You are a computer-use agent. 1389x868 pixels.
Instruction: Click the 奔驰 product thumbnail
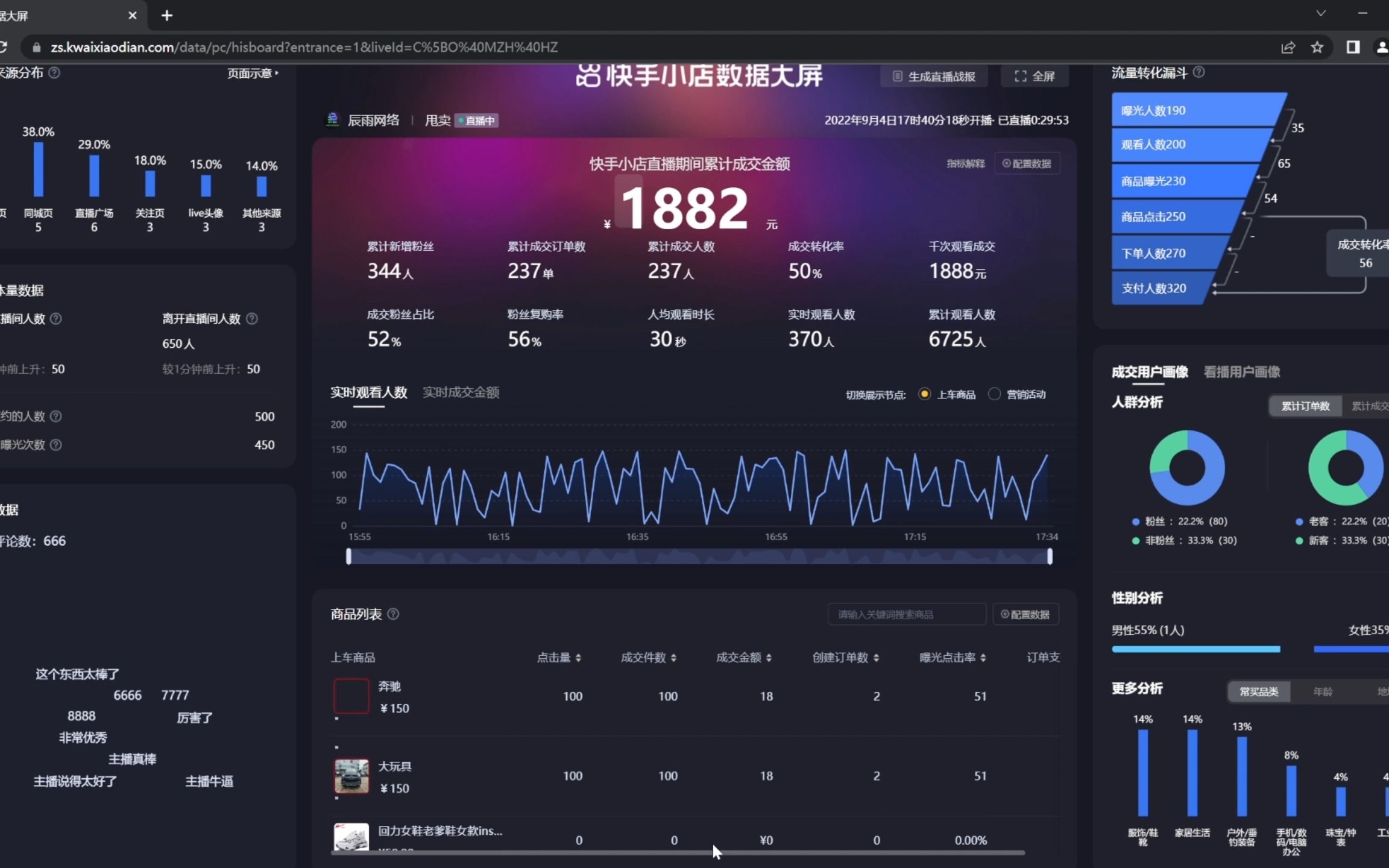click(x=351, y=696)
